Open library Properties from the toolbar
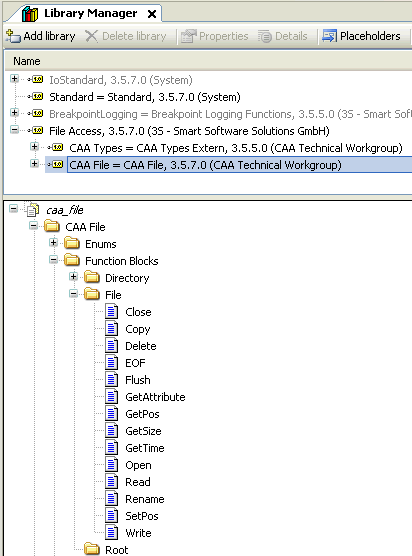The width and height of the screenshot is (412, 556). pos(215,36)
